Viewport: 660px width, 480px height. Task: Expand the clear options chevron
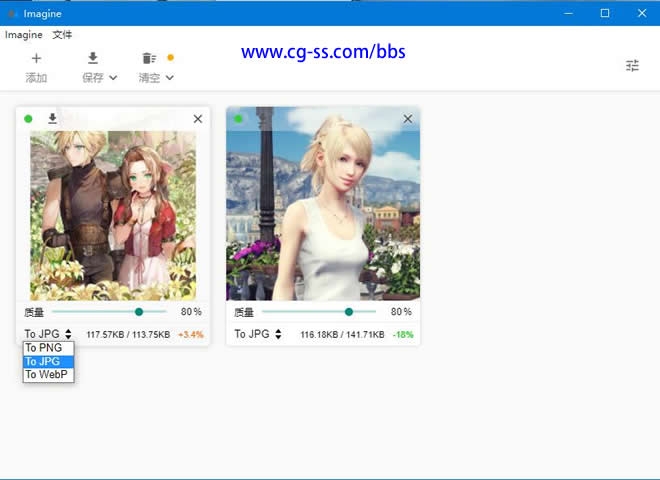pos(169,78)
